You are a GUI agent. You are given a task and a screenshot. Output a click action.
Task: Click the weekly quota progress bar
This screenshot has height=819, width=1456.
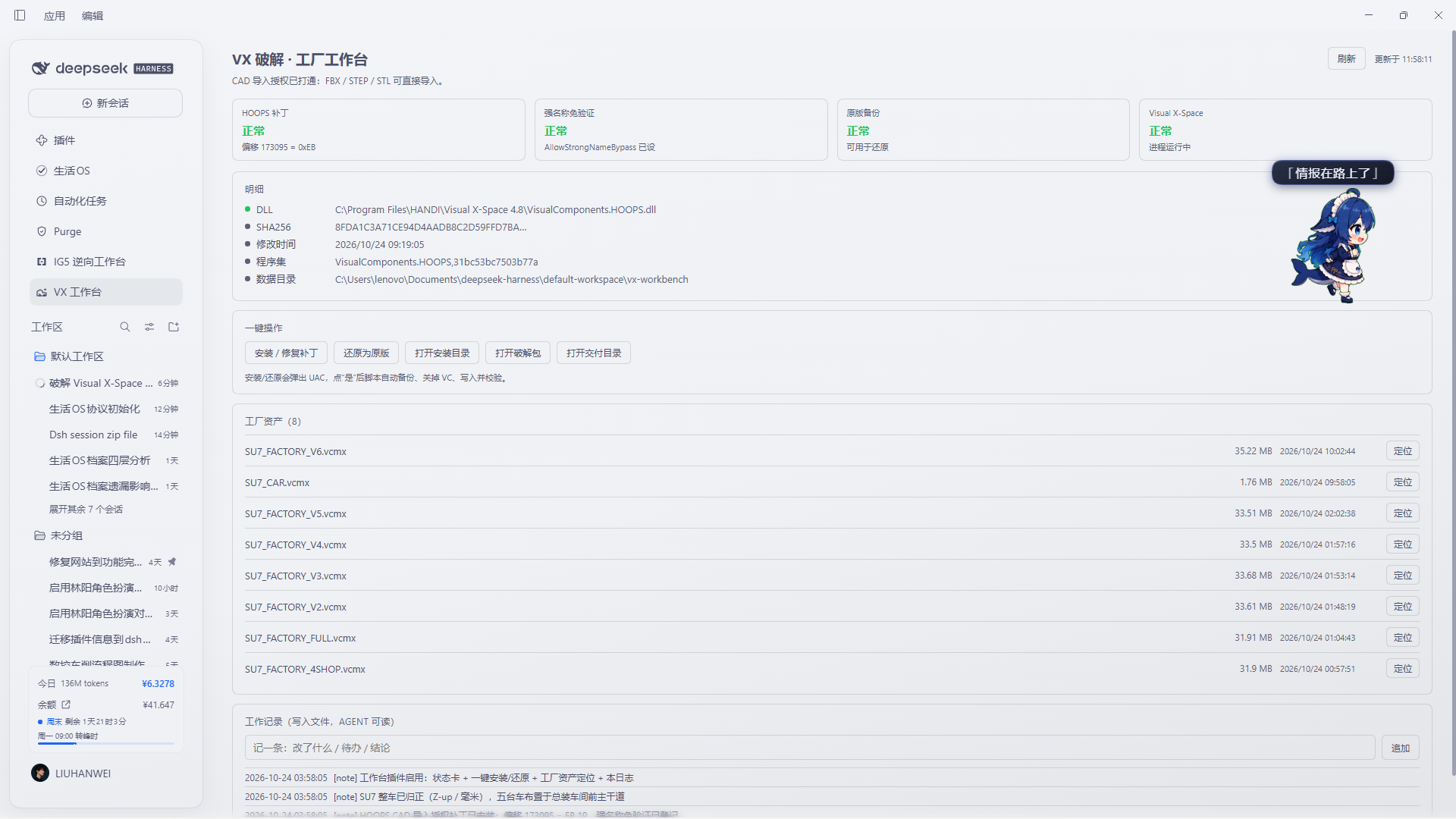(105, 743)
